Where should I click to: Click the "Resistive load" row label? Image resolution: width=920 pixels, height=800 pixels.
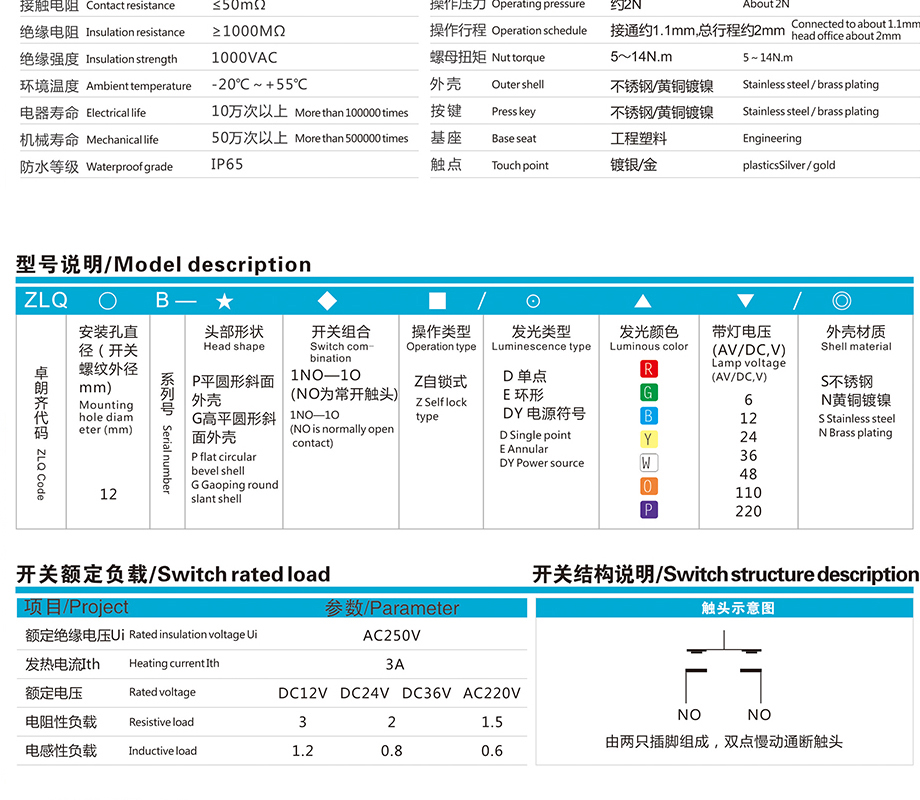click(161, 722)
